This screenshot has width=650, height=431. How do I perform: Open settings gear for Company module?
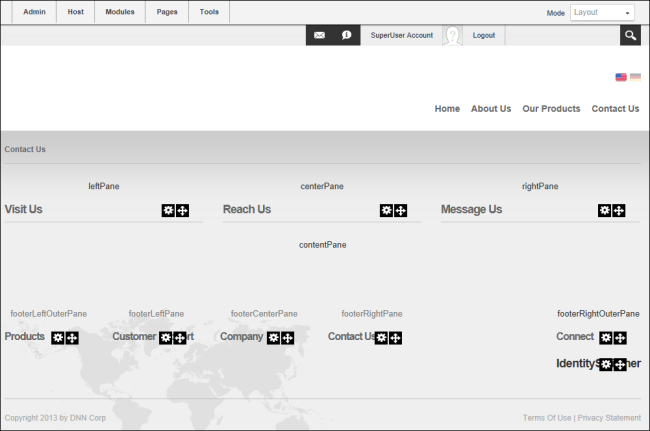point(274,338)
